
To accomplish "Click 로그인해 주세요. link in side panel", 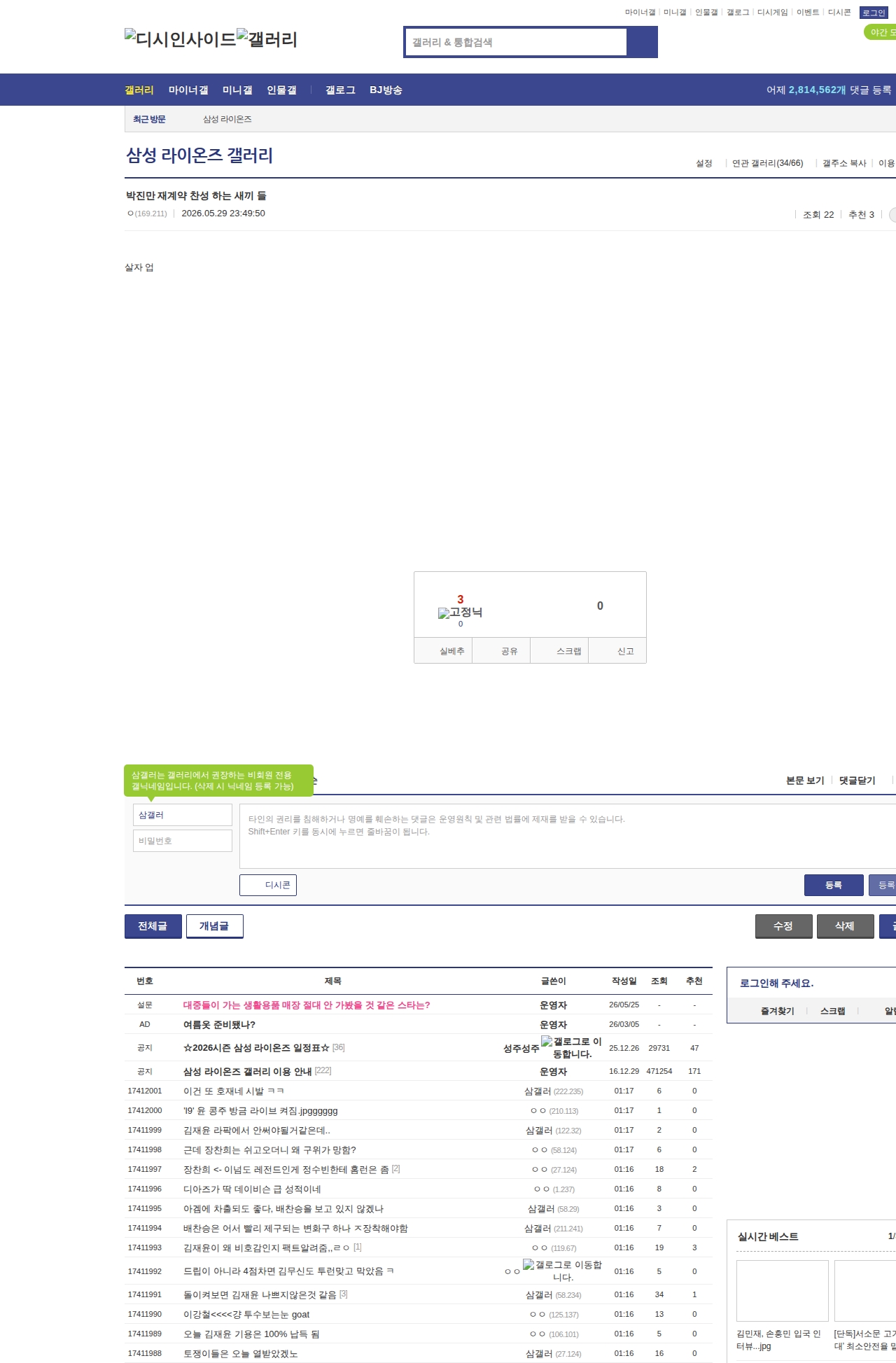I will pyautogui.click(x=776, y=983).
